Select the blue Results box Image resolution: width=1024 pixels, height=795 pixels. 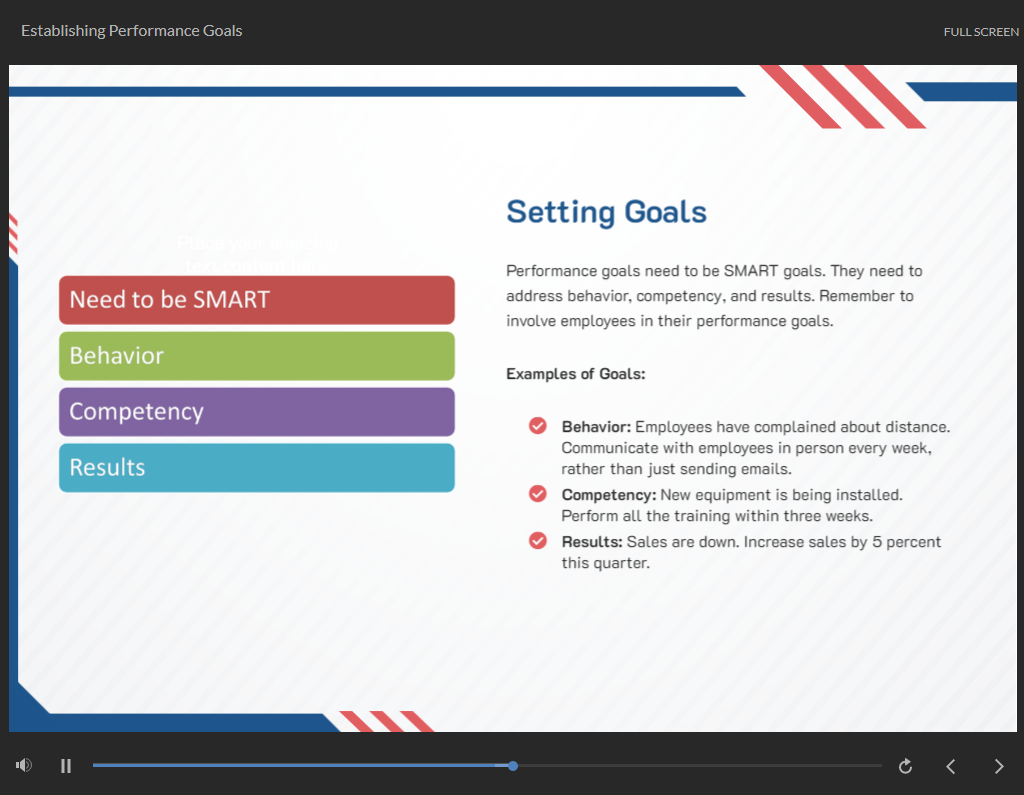coord(257,468)
